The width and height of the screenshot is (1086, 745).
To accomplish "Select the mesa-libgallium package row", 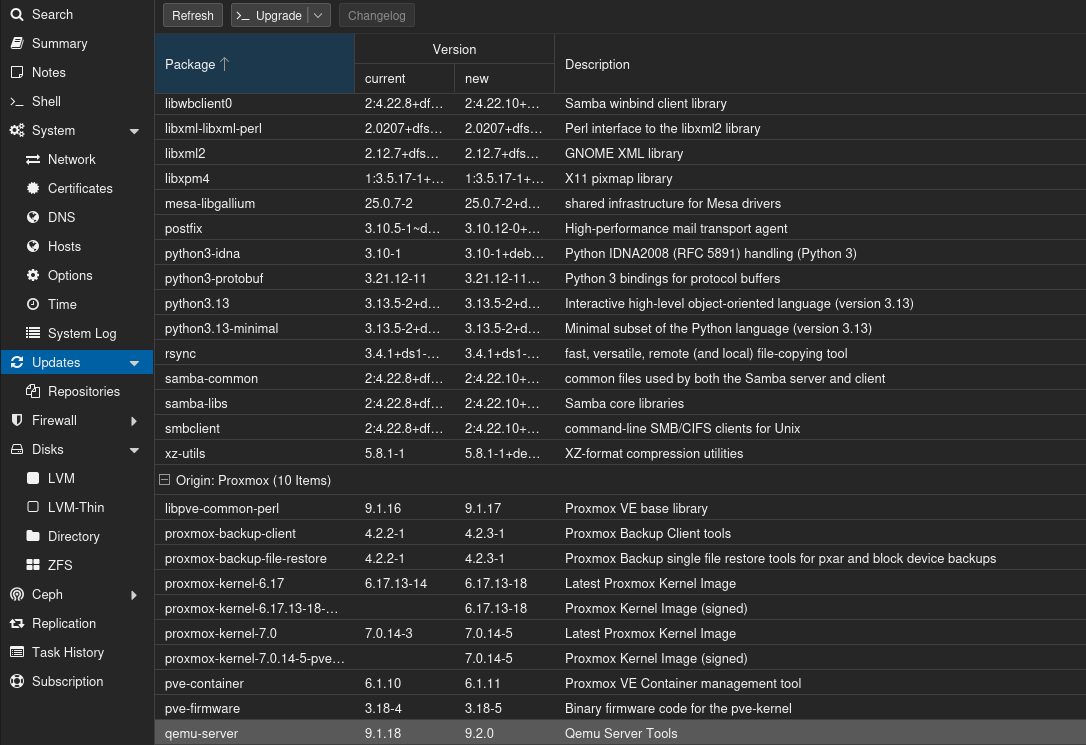I will pyautogui.click(x=620, y=203).
